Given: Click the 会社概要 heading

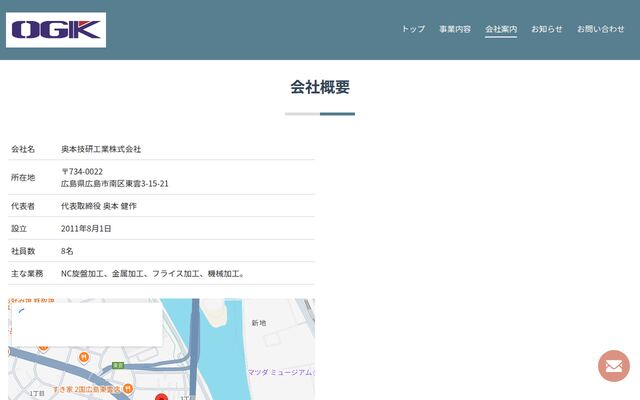Looking at the screenshot, I should tap(320, 87).
